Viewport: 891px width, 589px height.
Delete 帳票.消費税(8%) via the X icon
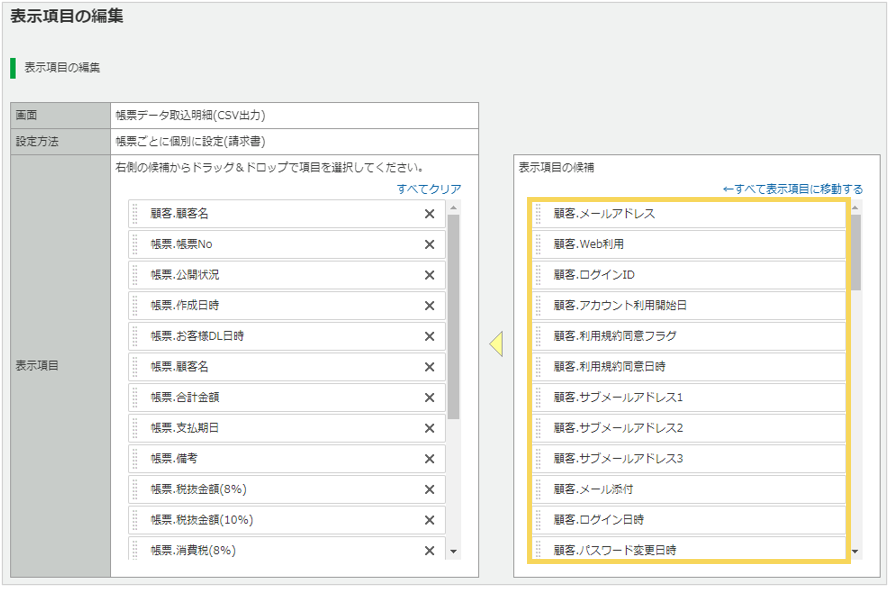pos(429,549)
